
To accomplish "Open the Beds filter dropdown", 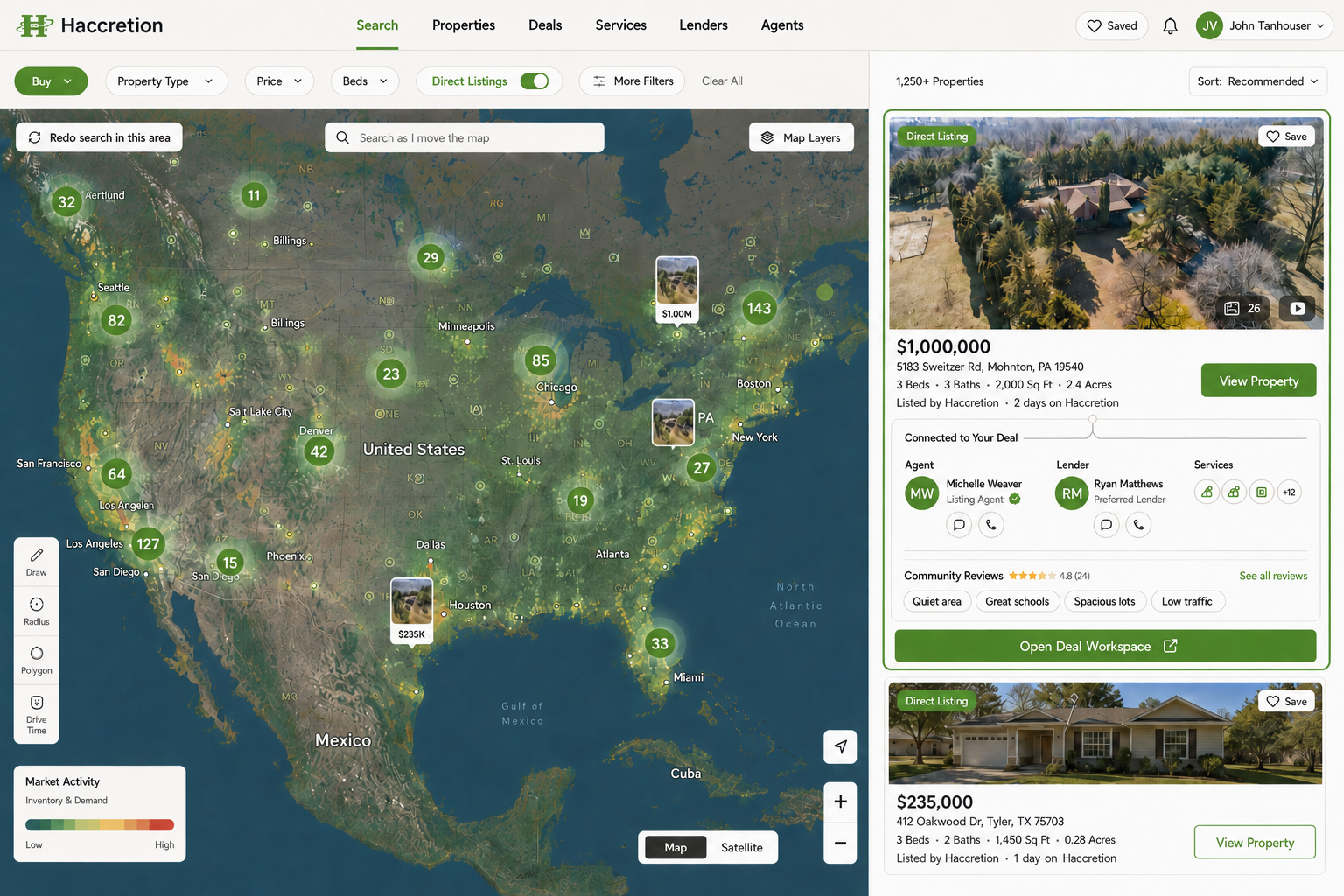I will [365, 80].
